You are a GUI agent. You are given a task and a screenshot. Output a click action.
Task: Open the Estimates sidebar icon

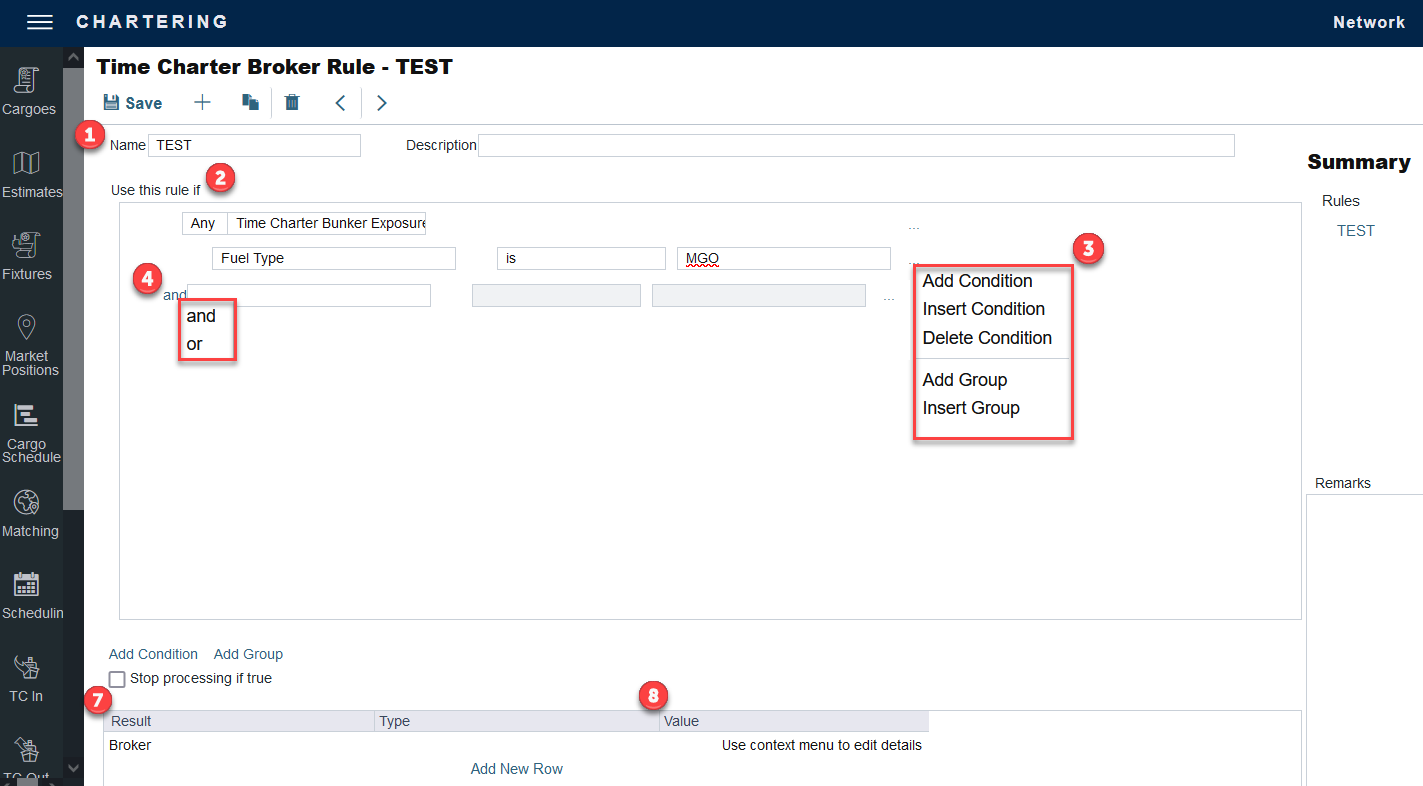(x=27, y=165)
